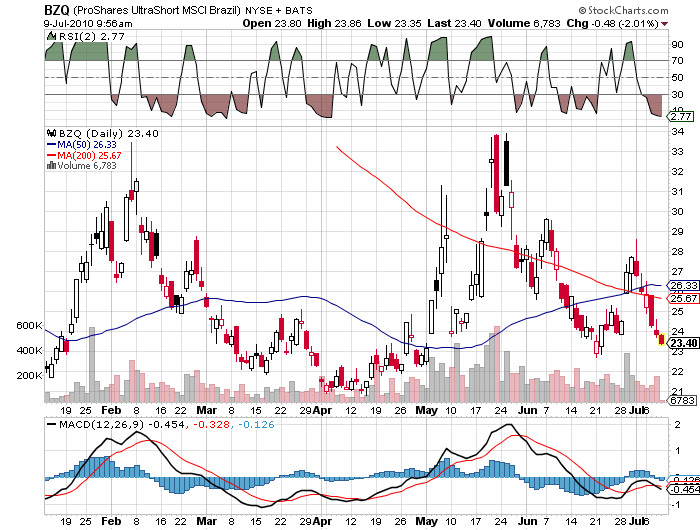This screenshot has width=700, height=530.
Task: Click the red down-arrow change indicator
Action: (665, 24)
